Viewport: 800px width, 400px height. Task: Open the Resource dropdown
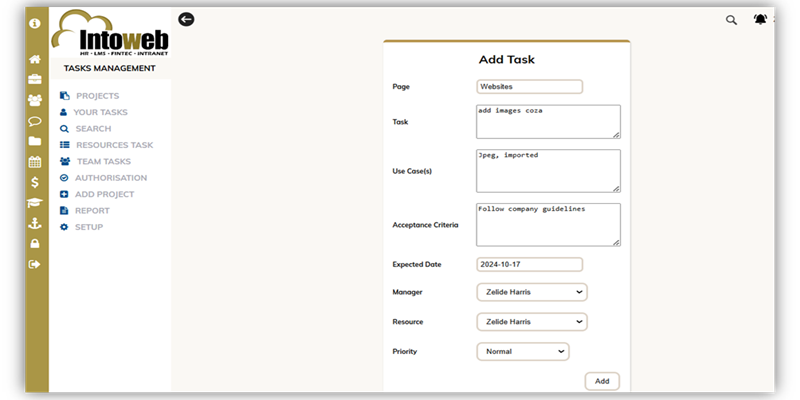(531, 322)
